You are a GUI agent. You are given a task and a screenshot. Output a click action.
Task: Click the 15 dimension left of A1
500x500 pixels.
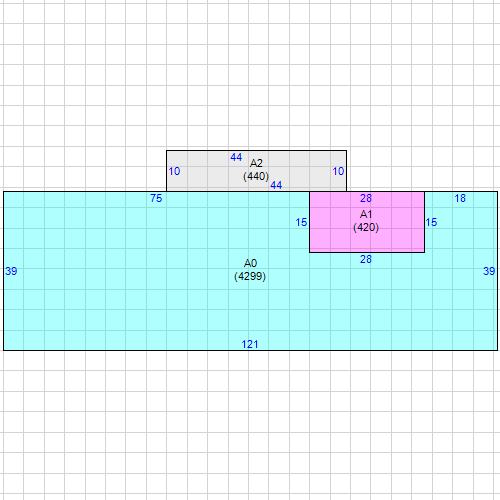coord(301,222)
